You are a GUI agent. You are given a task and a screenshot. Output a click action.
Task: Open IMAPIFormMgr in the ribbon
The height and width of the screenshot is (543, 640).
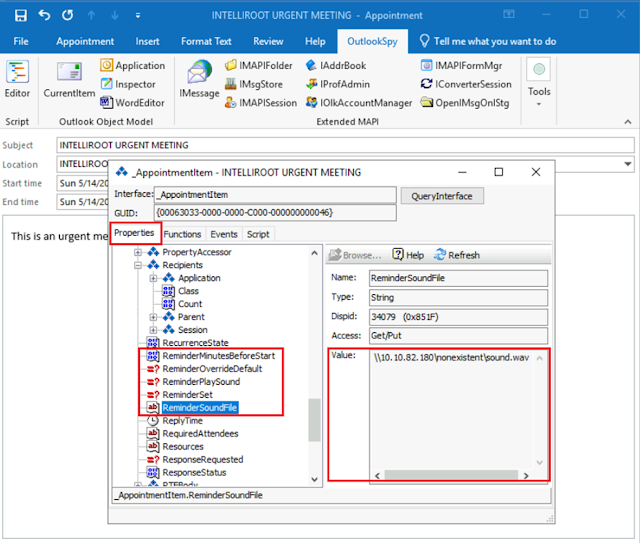pos(462,65)
